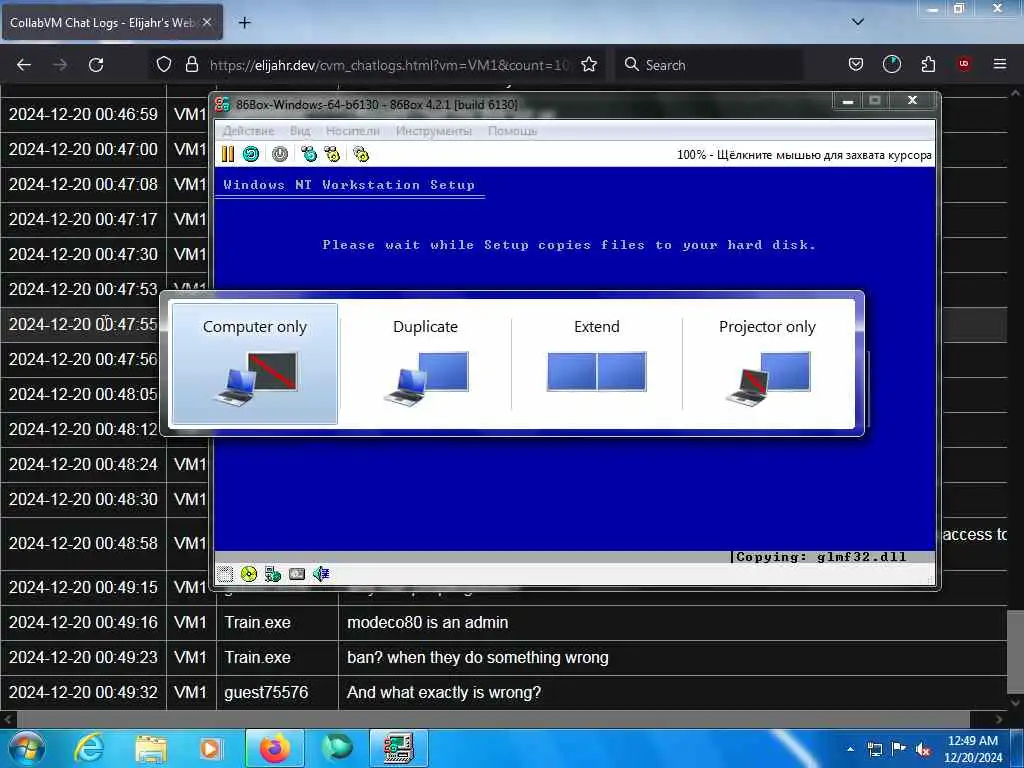The image size is (1024, 768).
Task: Select the Projector only display mode
Action: pyautogui.click(x=767, y=363)
